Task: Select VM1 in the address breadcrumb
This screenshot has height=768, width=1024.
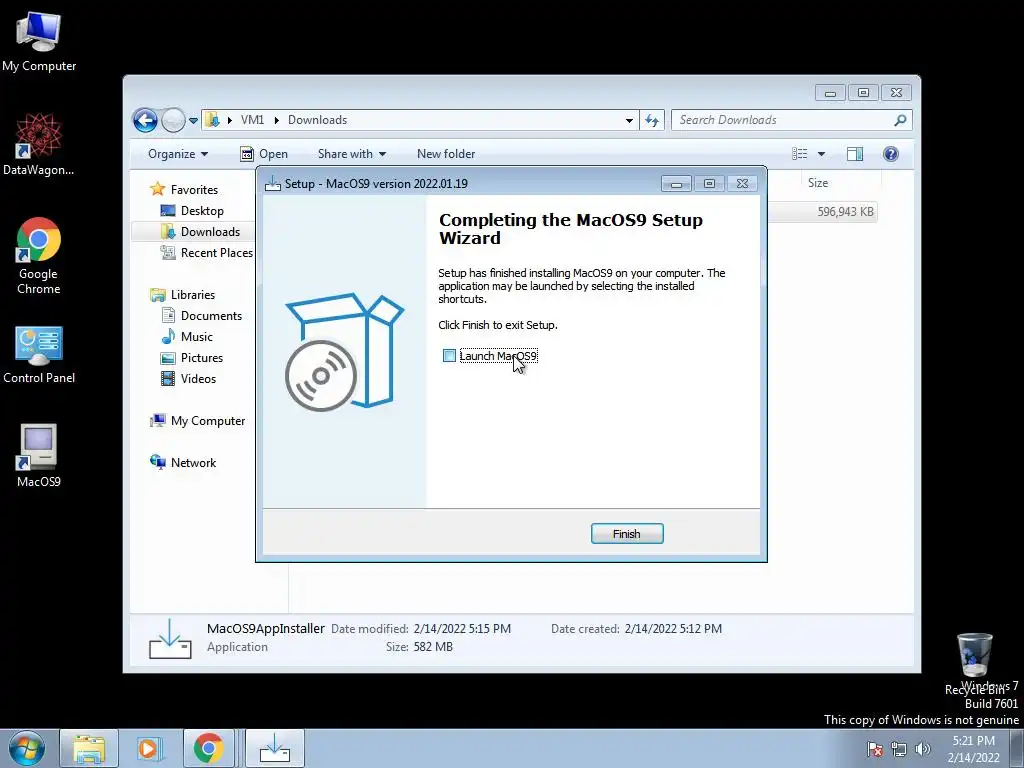Action: click(252, 120)
